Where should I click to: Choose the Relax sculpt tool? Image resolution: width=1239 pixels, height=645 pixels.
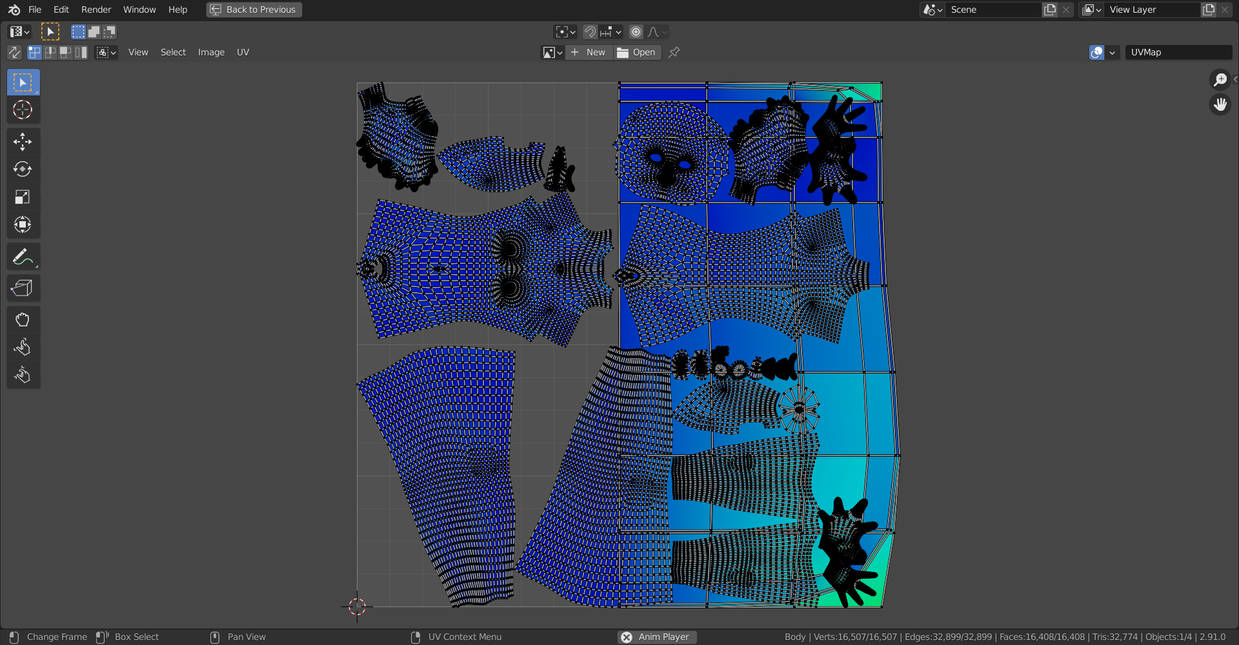pyautogui.click(x=23, y=347)
